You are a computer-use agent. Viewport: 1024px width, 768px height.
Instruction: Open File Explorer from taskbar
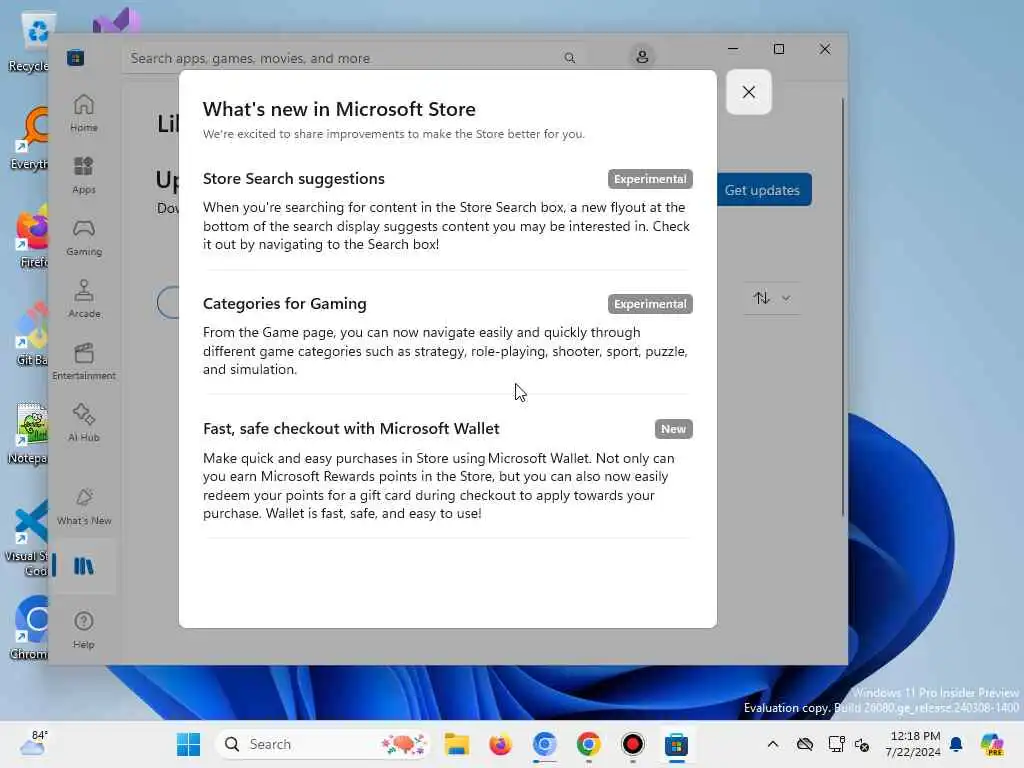click(x=456, y=744)
